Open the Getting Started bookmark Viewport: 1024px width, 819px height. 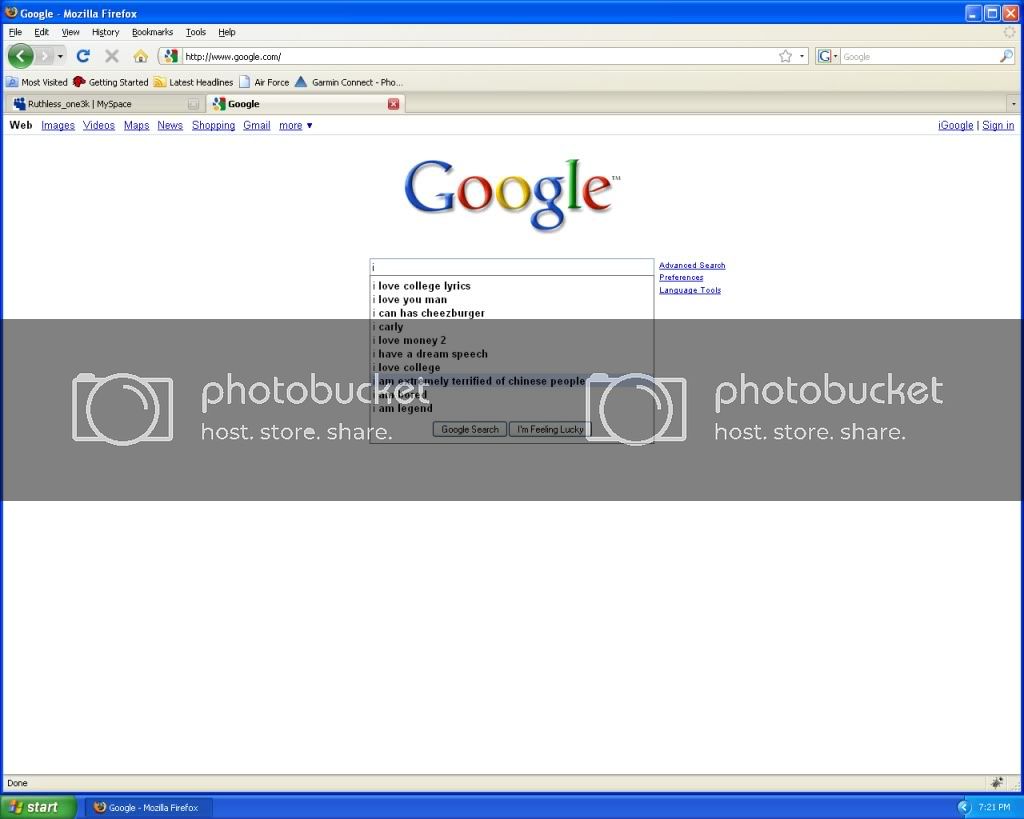(x=111, y=82)
